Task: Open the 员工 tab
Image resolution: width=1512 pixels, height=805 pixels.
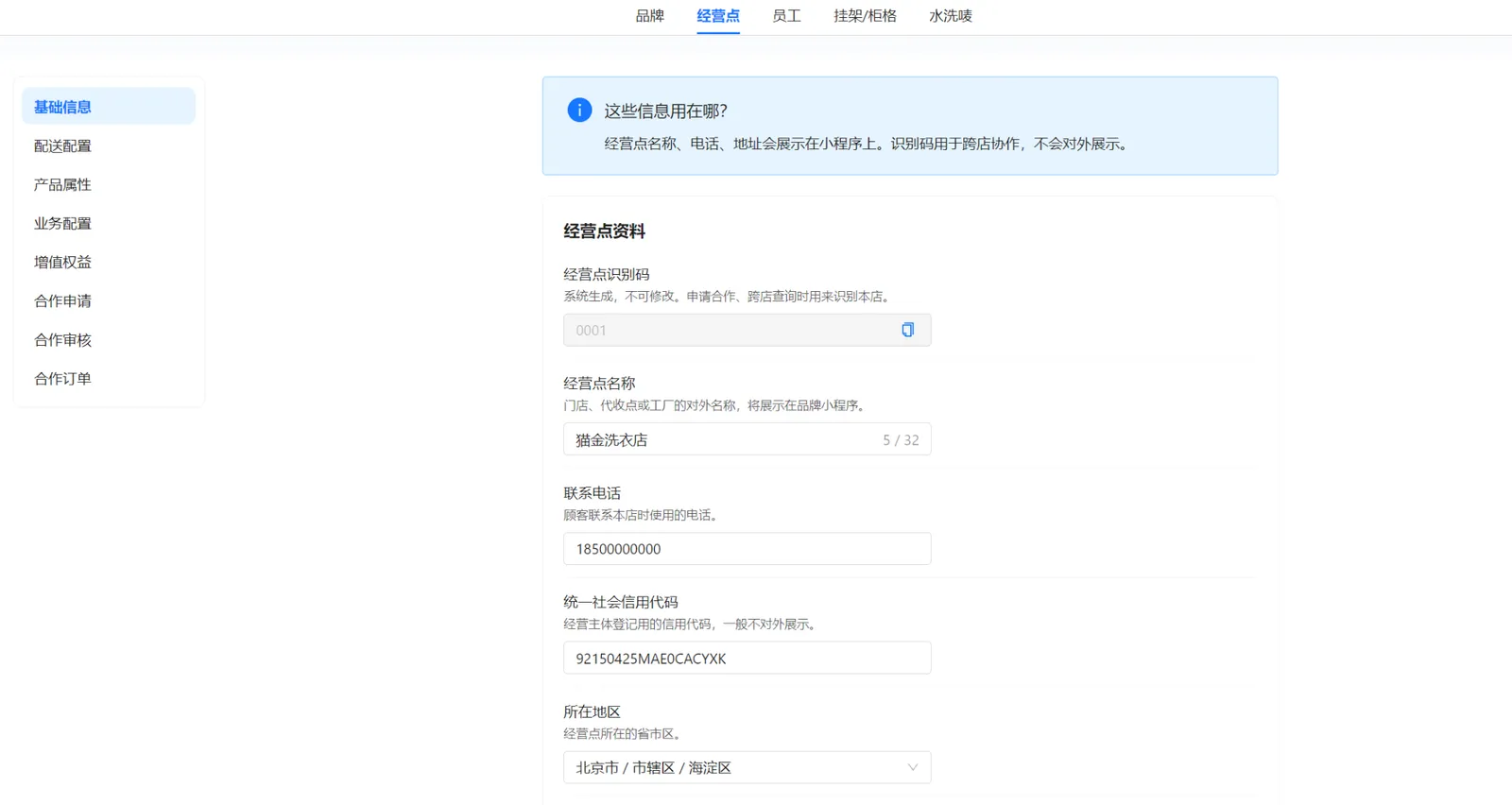Action: click(786, 16)
